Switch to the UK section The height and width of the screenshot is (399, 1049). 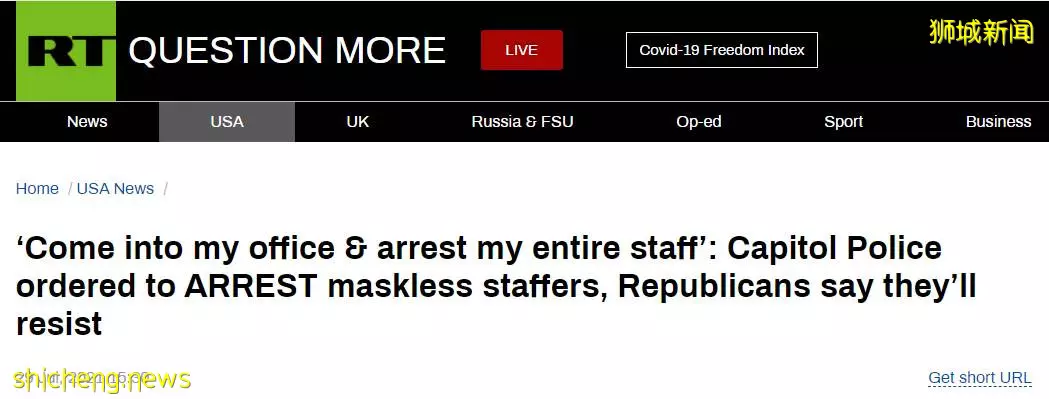(x=357, y=122)
